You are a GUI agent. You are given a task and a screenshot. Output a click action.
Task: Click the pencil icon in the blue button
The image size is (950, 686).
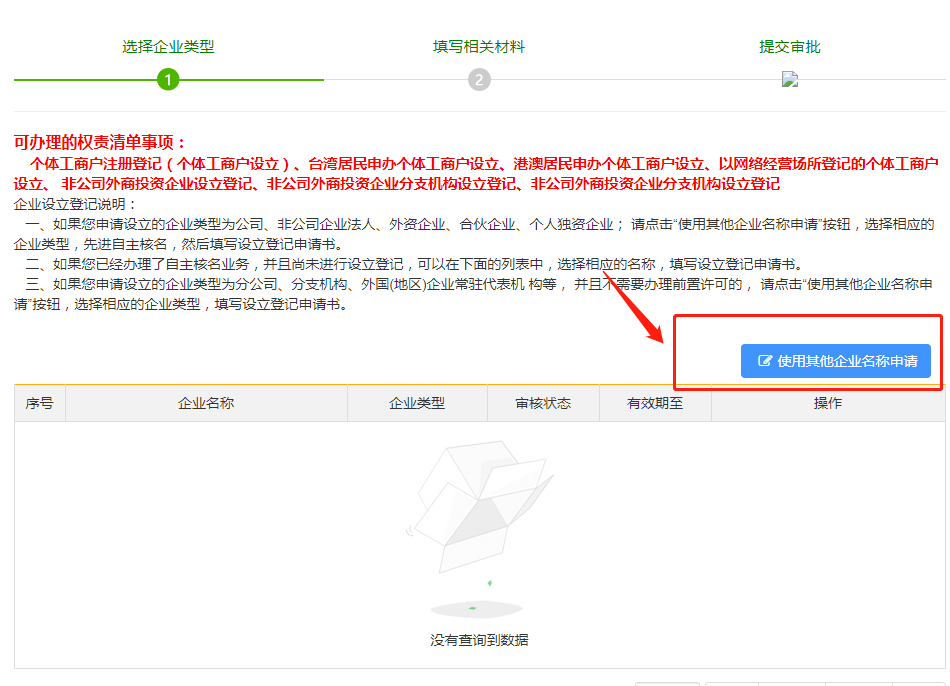(x=766, y=361)
